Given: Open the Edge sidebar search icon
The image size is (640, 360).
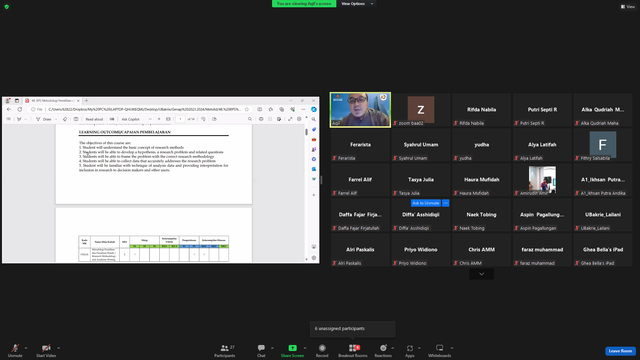Looking at the screenshot, I should coord(313,119).
